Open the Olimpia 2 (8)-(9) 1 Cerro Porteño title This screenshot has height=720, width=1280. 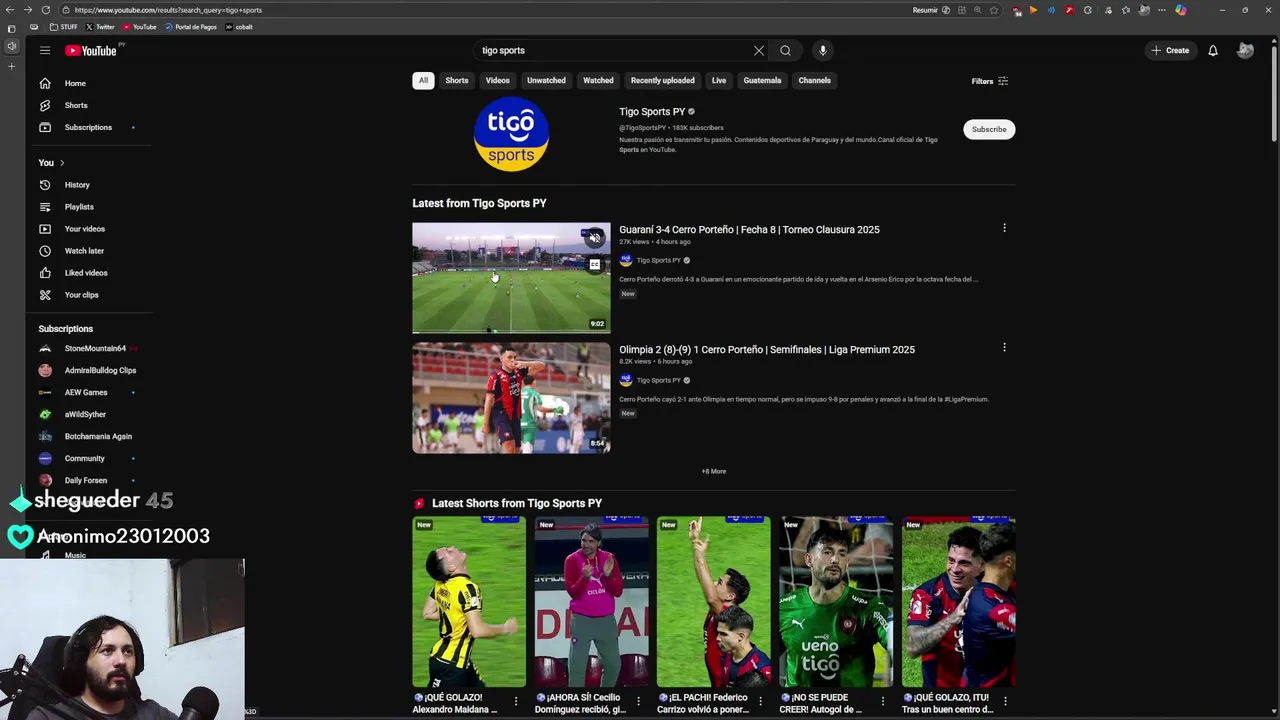click(767, 350)
